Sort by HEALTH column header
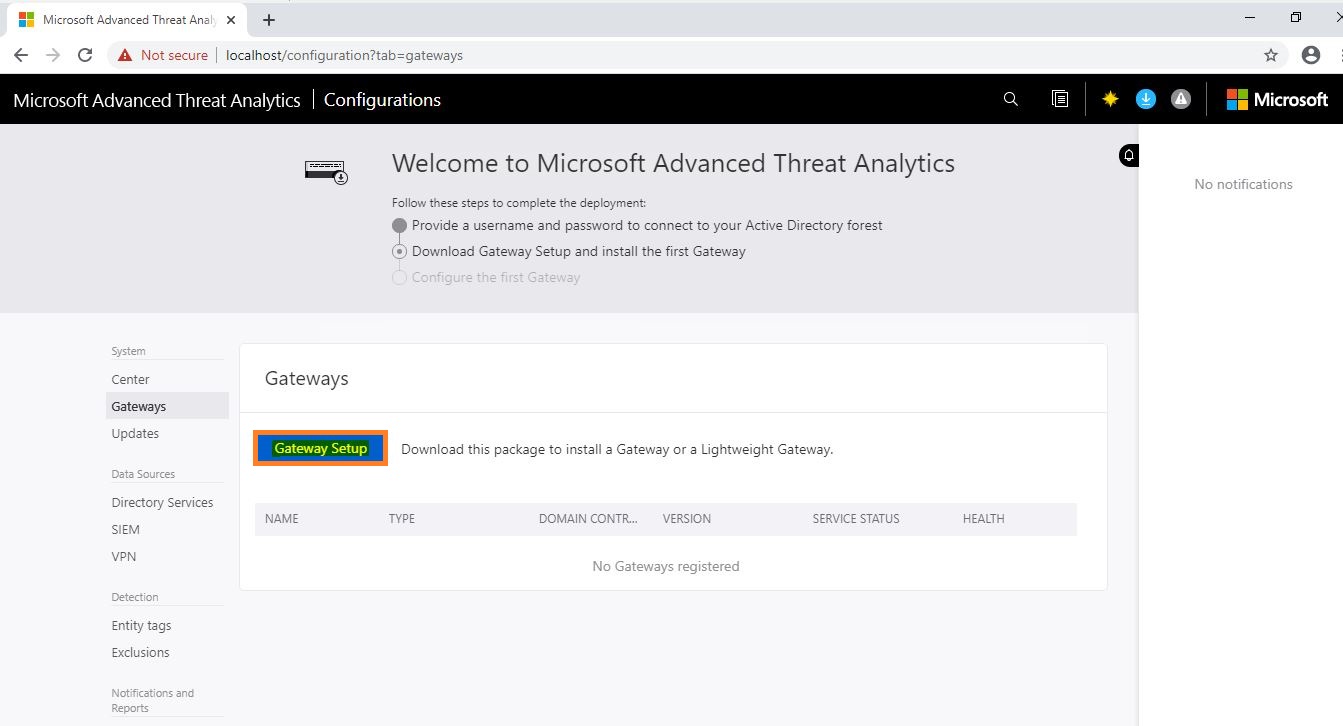The width and height of the screenshot is (1343, 726). pyautogui.click(x=984, y=519)
